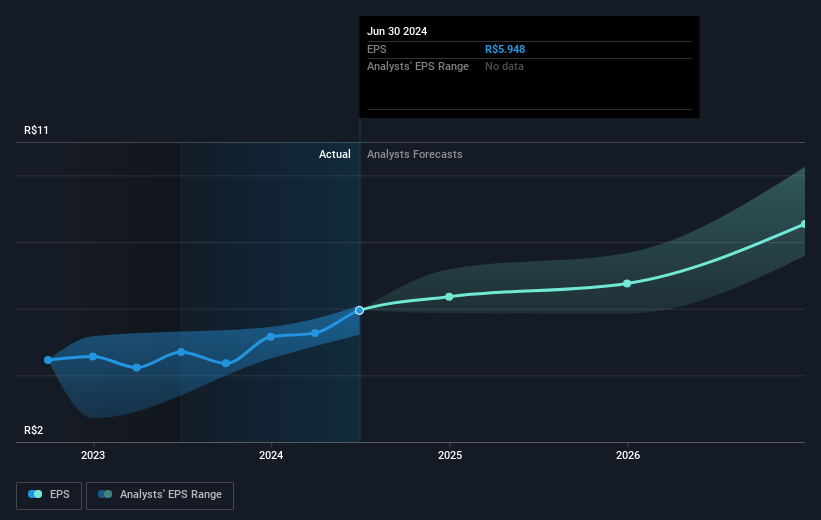Click the mid-2023 EPS data point
The height and width of the screenshot is (520, 821).
pyautogui.click(x=181, y=352)
